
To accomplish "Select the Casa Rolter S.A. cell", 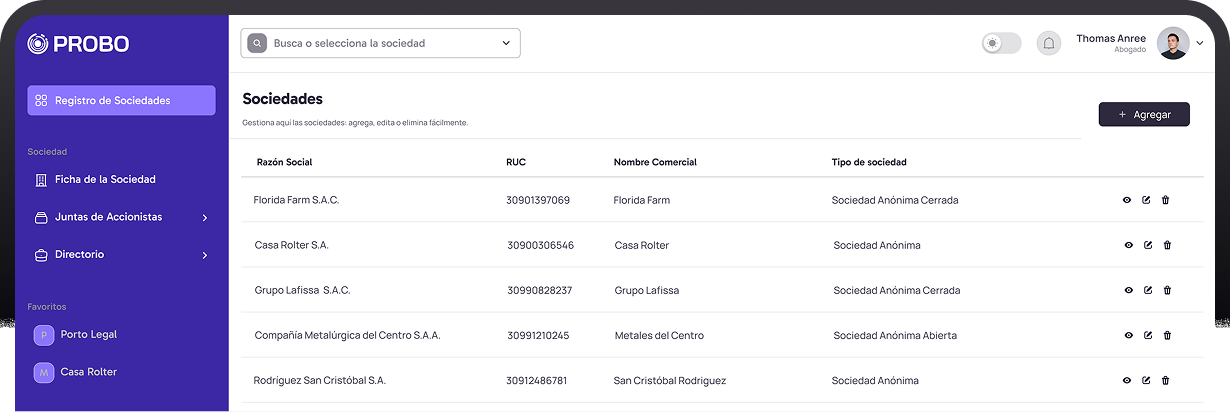I will point(292,245).
